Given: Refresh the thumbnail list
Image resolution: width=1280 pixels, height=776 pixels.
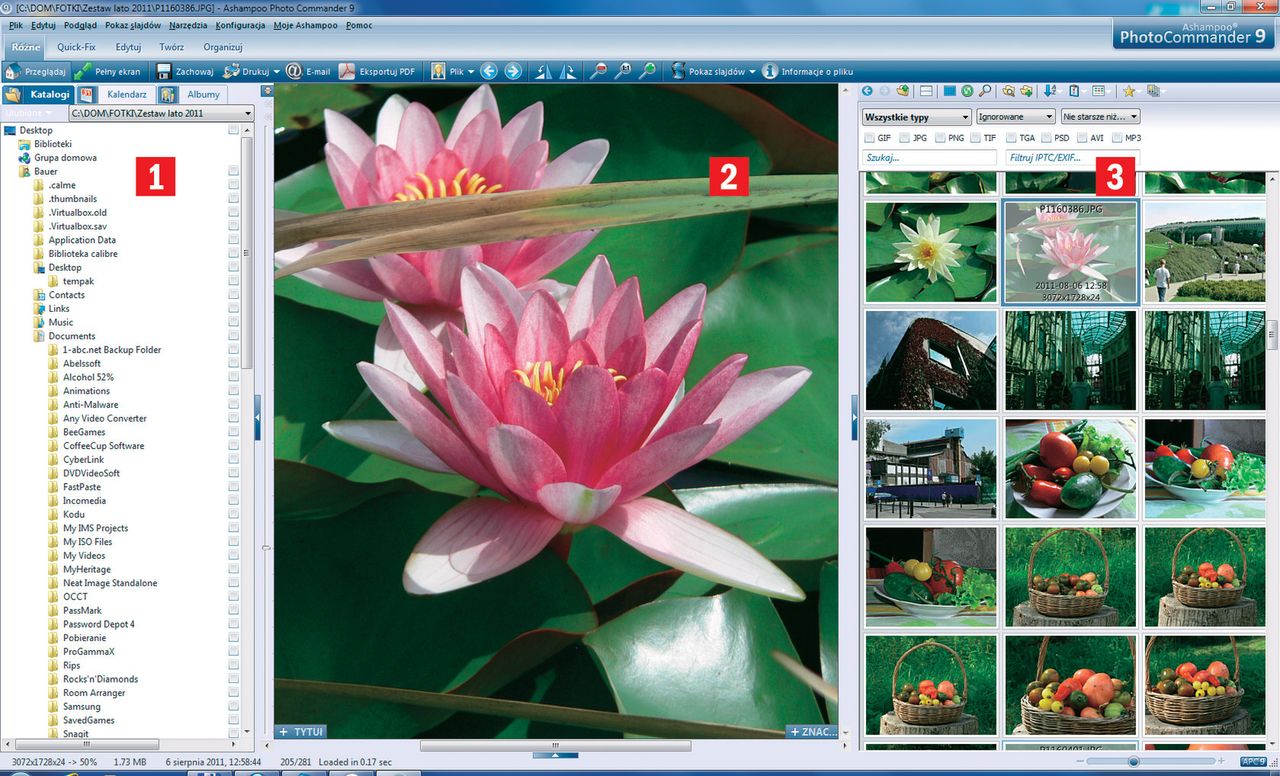Looking at the screenshot, I should 967,91.
